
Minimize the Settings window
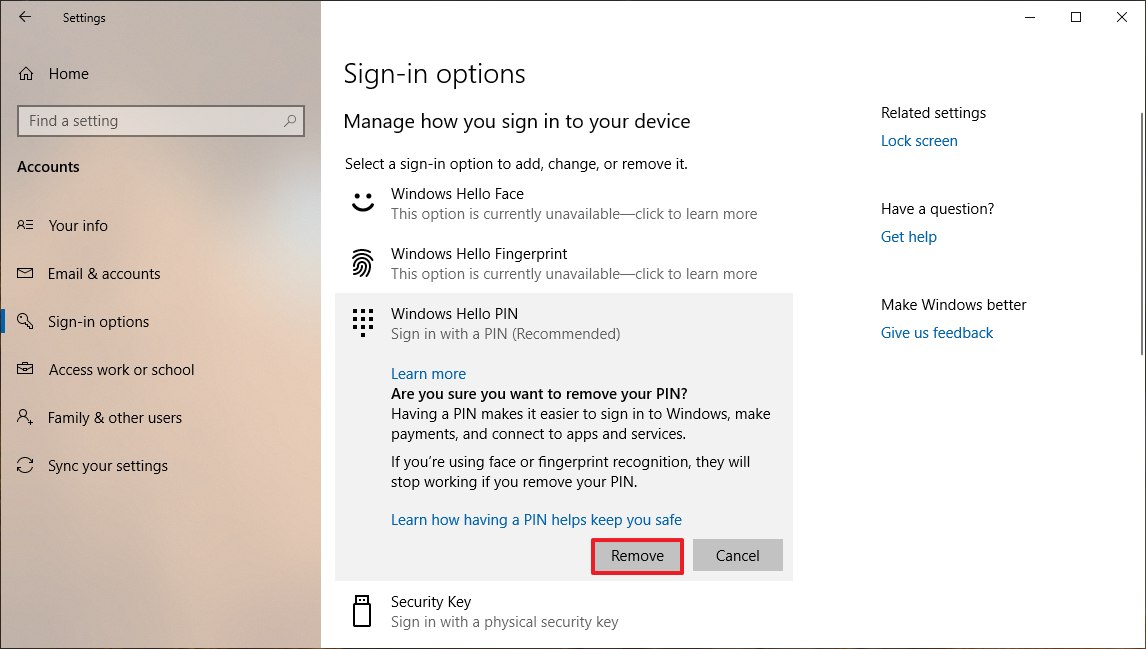pyautogui.click(x=1030, y=17)
